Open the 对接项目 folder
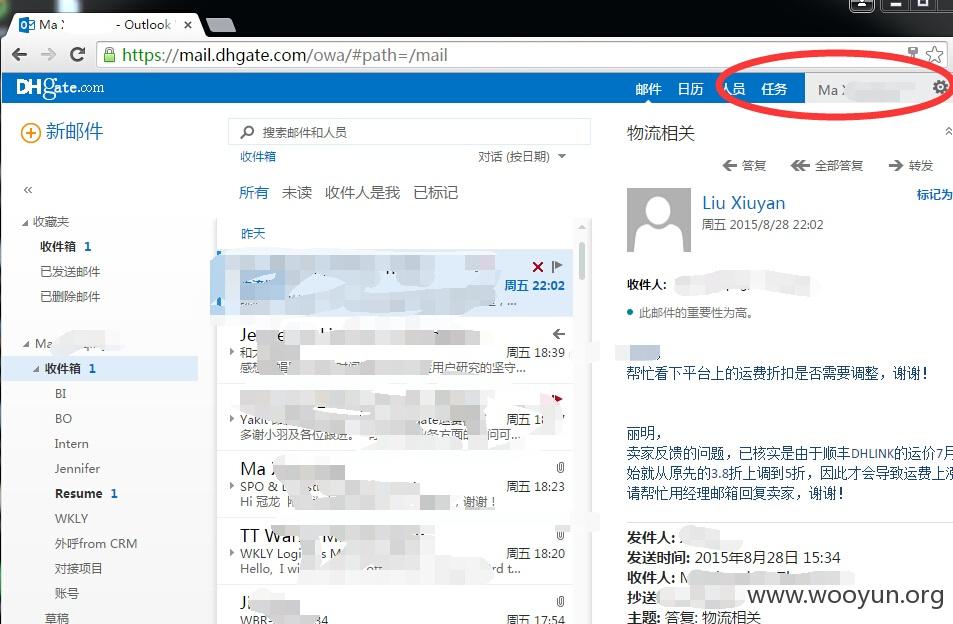 point(78,568)
